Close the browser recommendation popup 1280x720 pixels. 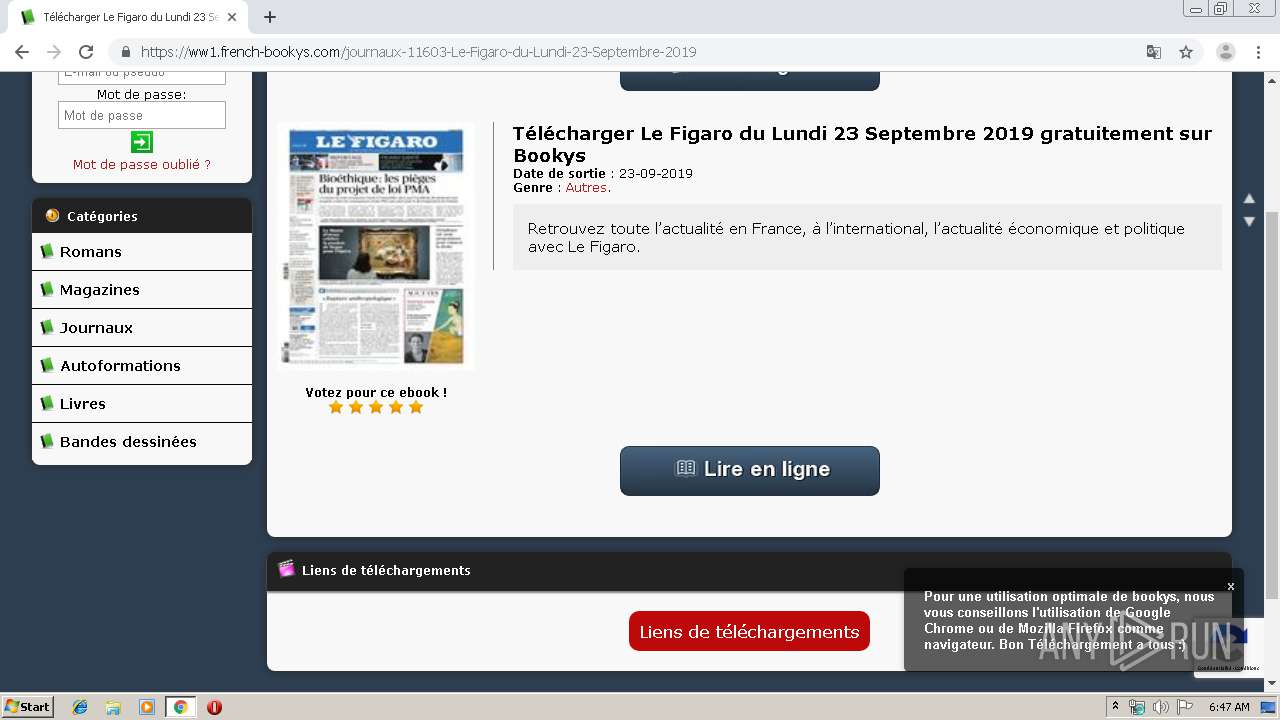pyautogui.click(x=1231, y=586)
